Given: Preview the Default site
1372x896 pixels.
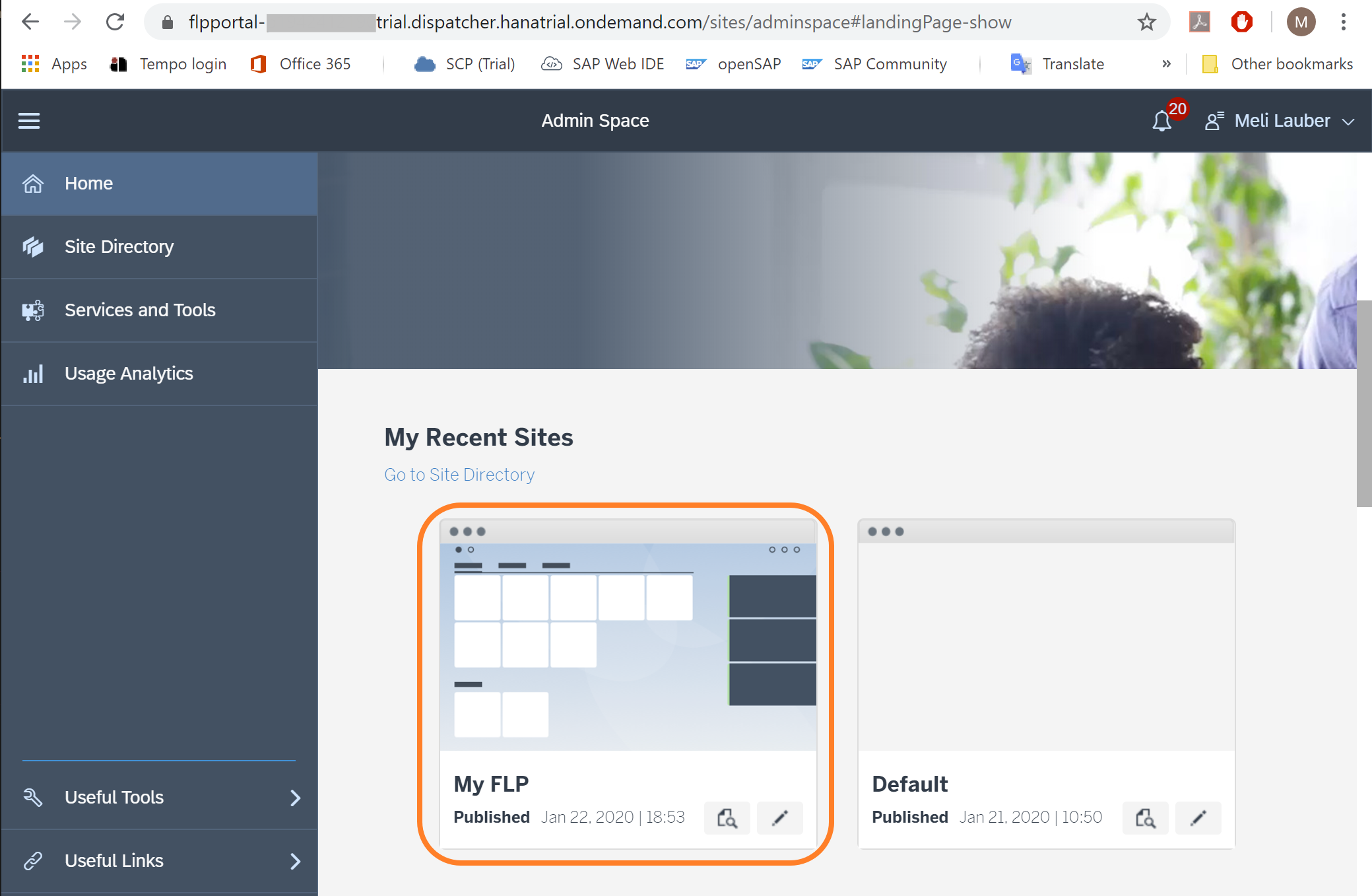Looking at the screenshot, I should 1146,818.
